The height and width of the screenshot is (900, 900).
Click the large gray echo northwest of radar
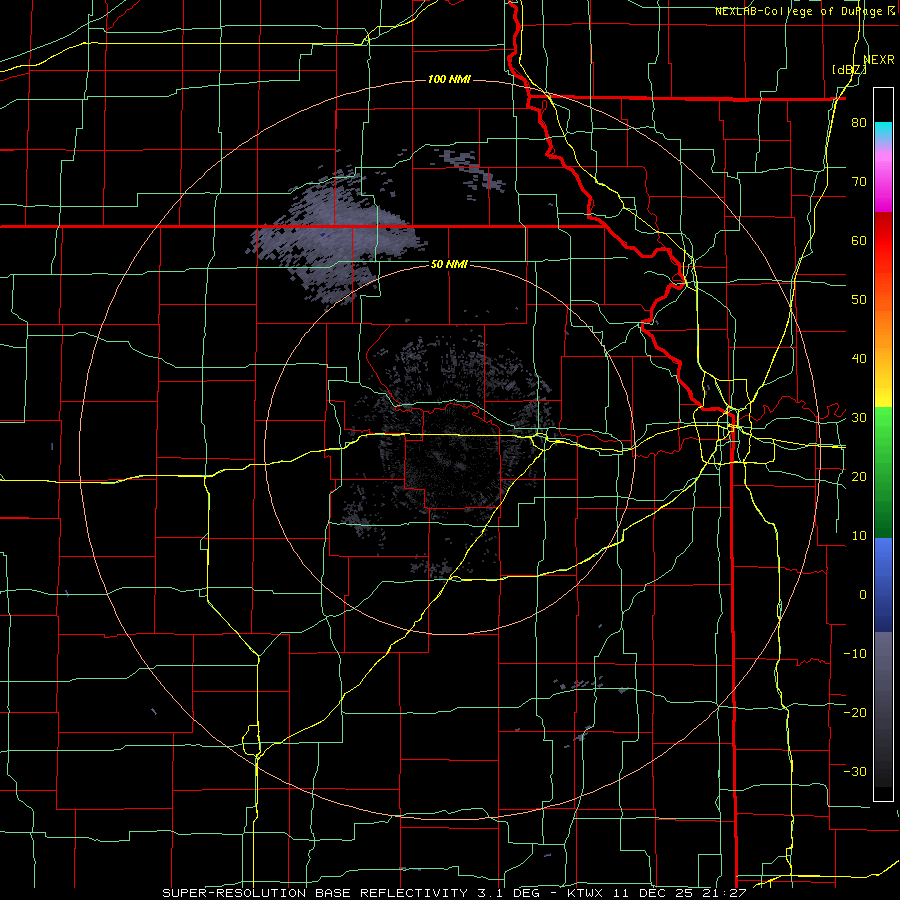click(x=338, y=235)
